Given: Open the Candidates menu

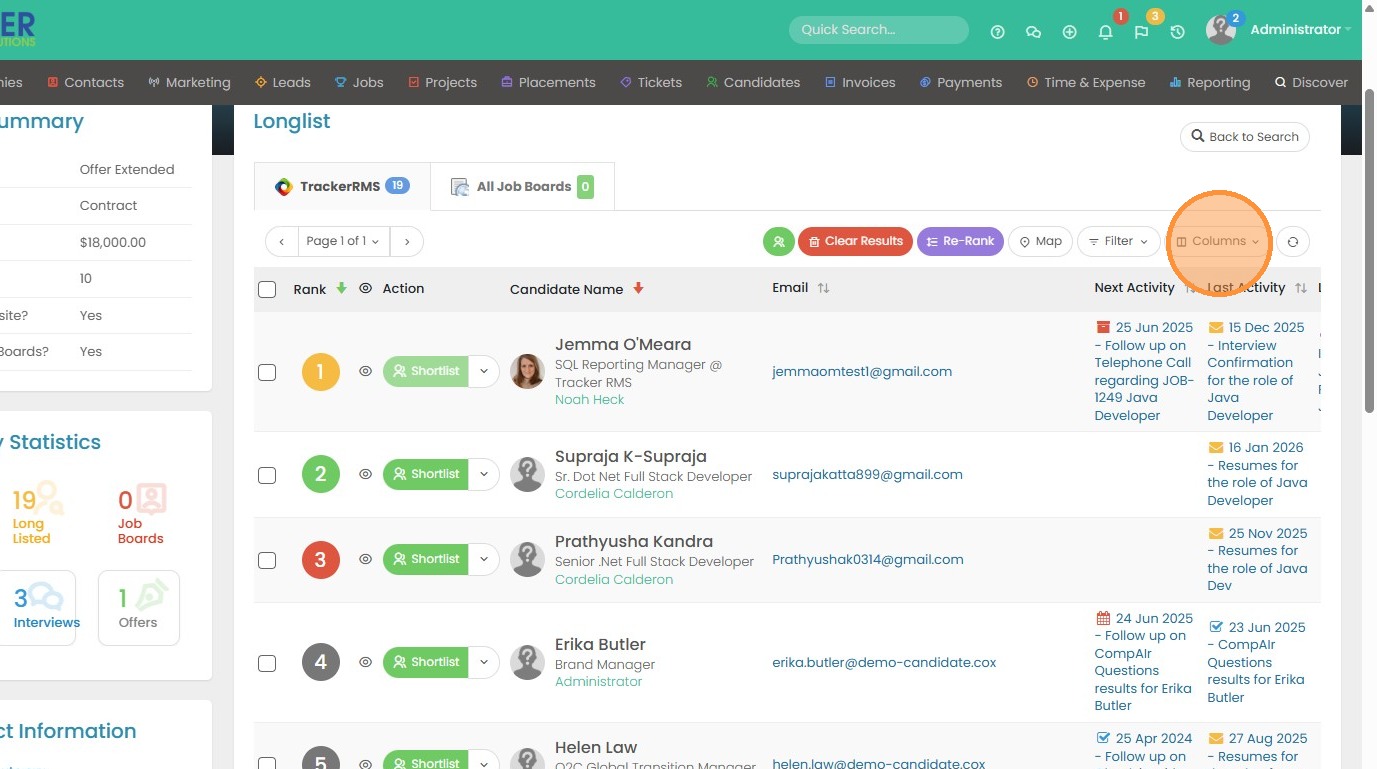Looking at the screenshot, I should pyautogui.click(x=753, y=82).
